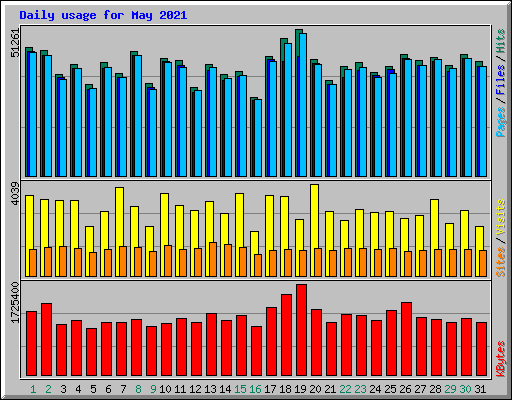Click the red KBytes legend label

501,359
